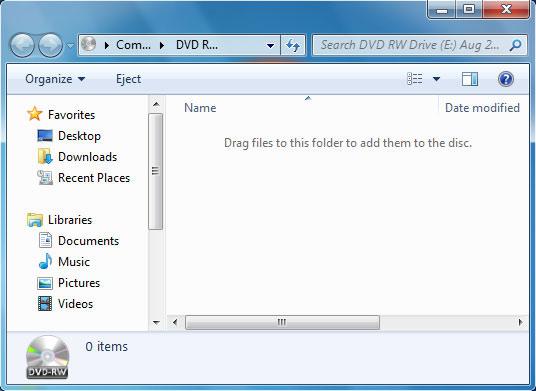
Task: Click the Recent Places icon
Action: (45, 178)
